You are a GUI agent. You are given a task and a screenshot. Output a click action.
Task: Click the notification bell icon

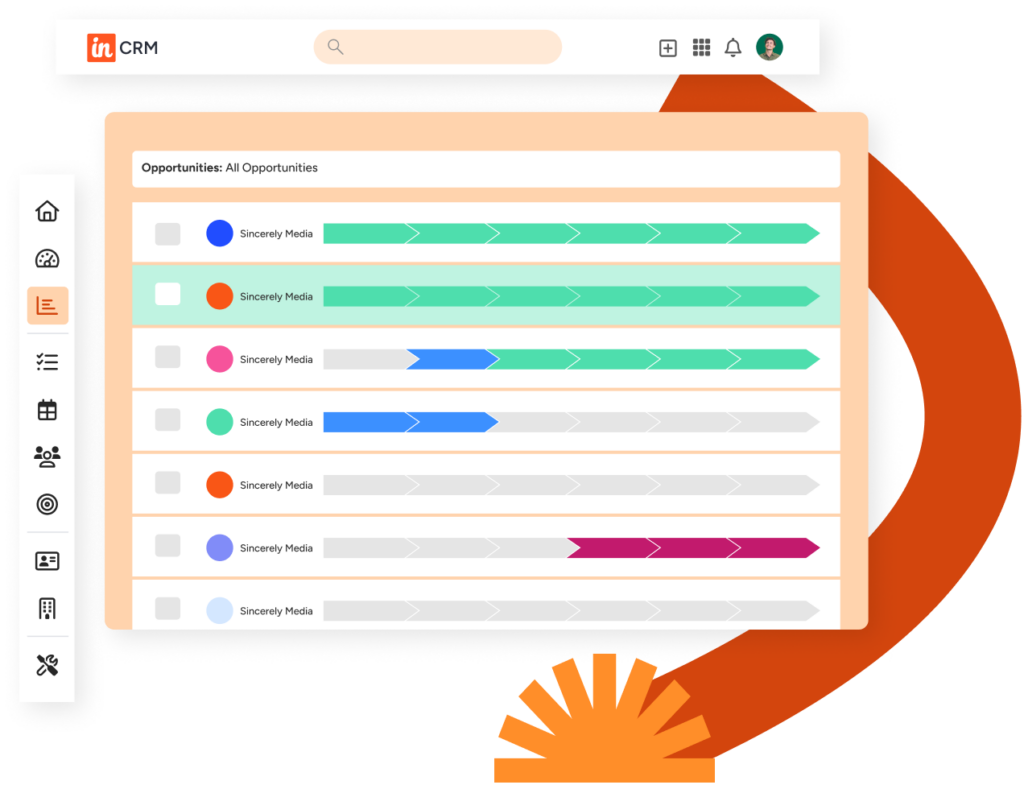[x=733, y=48]
